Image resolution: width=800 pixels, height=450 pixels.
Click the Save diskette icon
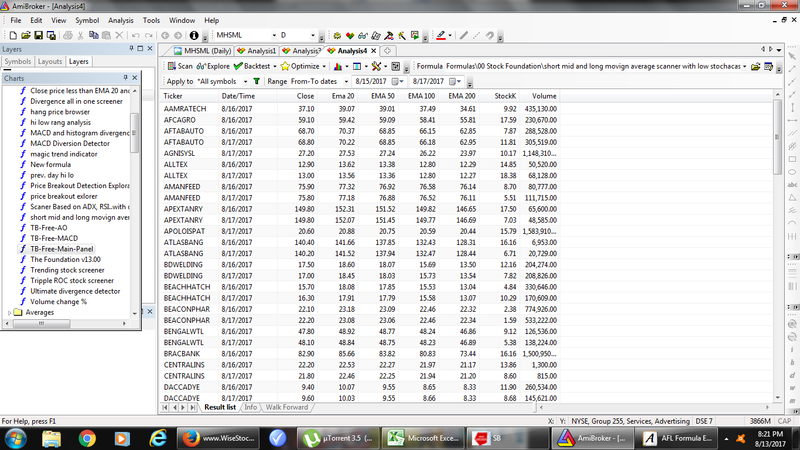click(x=38, y=35)
